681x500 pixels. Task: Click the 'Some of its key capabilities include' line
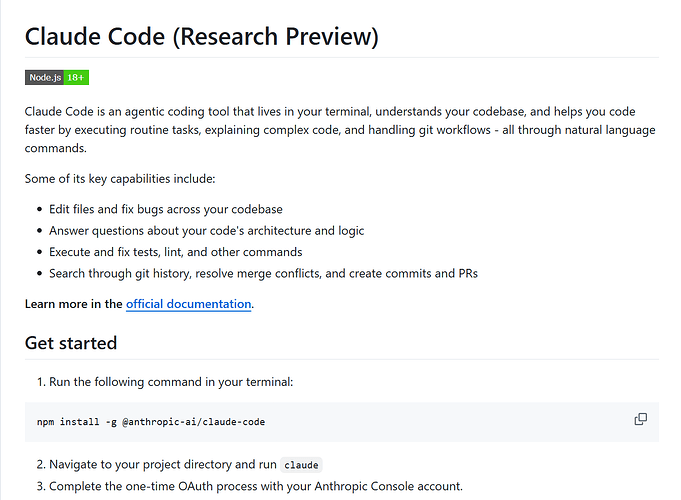click(120, 179)
